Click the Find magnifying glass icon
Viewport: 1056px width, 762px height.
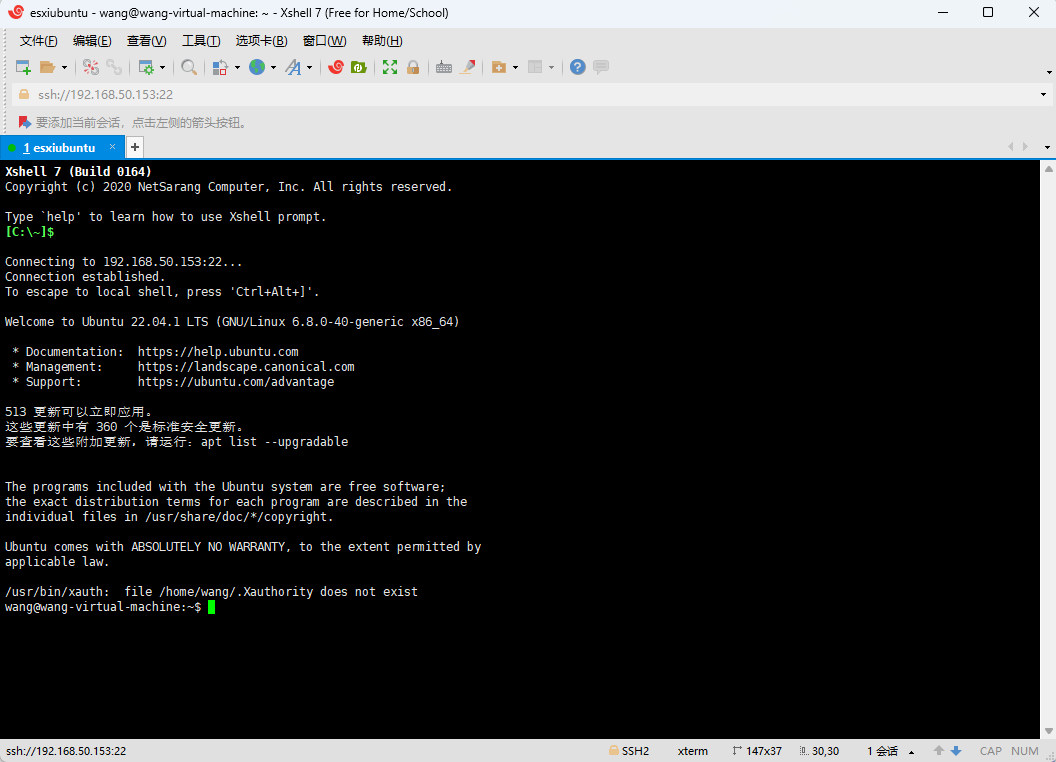[189, 67]
